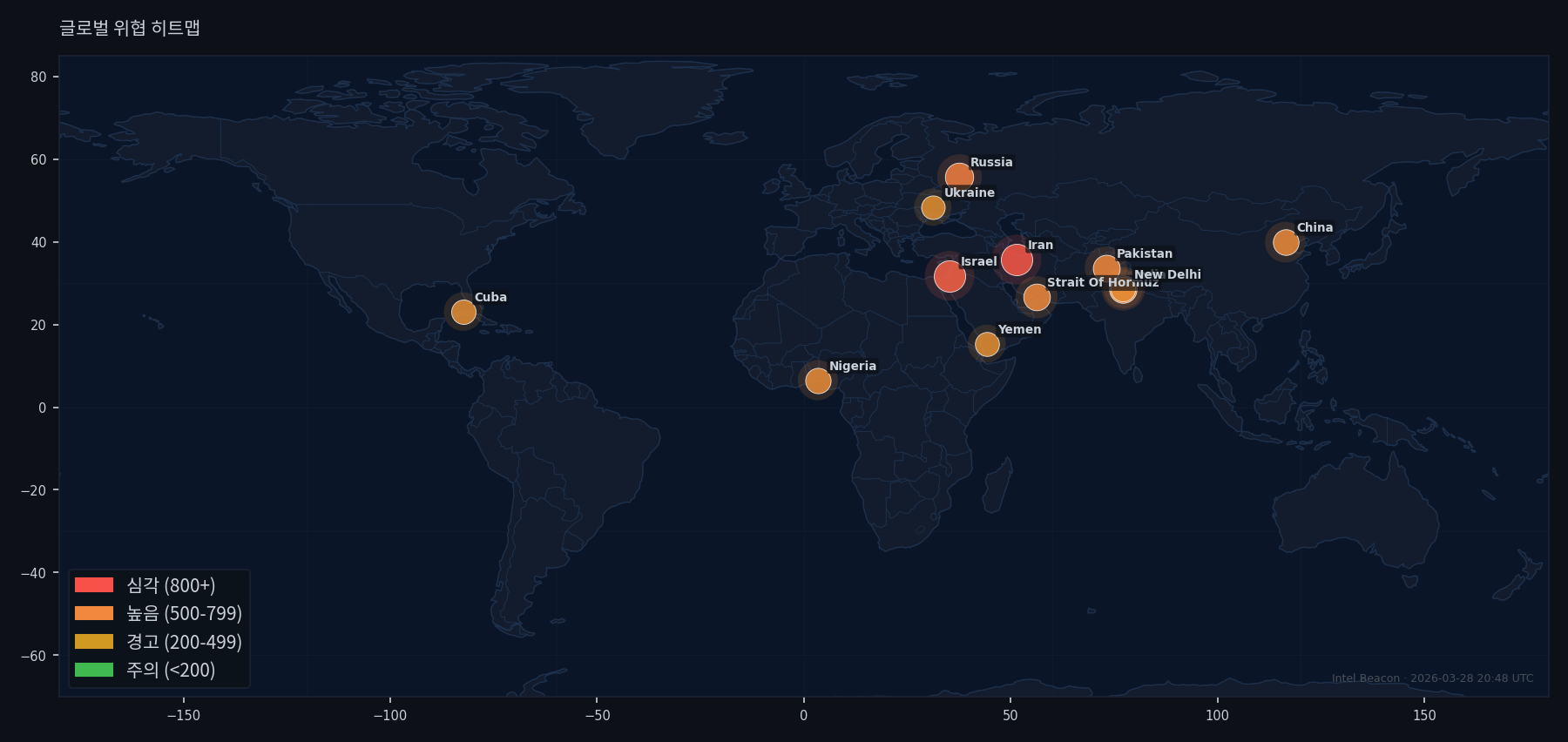This screenshot has height=742, width=1568.
Task: Click the New Delhi label text
Action: point(1167,274)
